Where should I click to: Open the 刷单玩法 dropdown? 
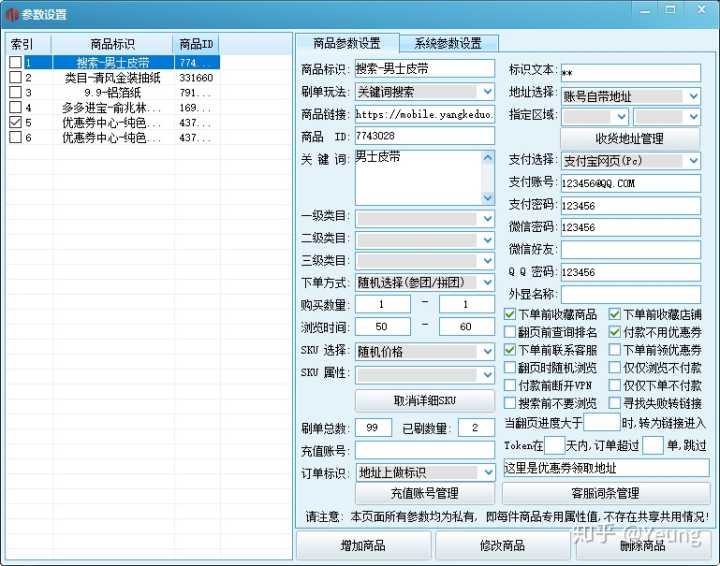[x=486, y=92]
